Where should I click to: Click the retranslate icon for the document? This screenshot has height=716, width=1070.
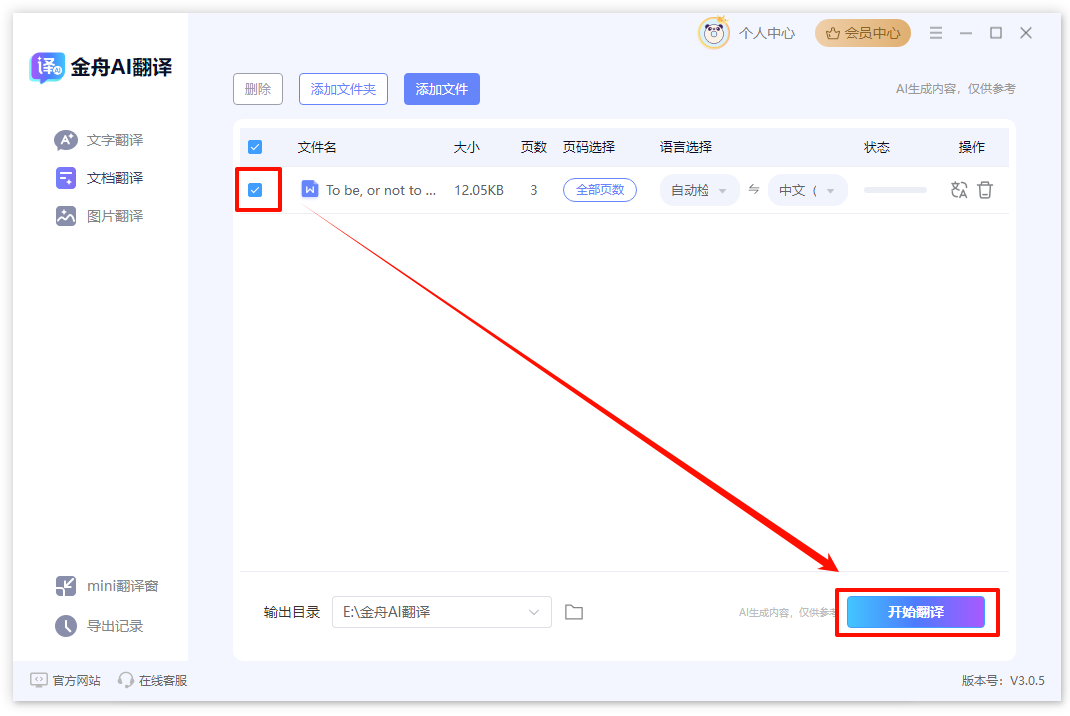coord(959,189)
